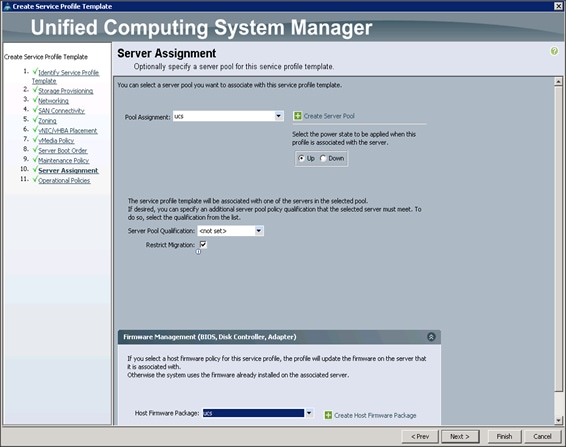566x447 pixels.
Task: Open the vNIC/vHBA Placement step
Action: click(68, 131)
